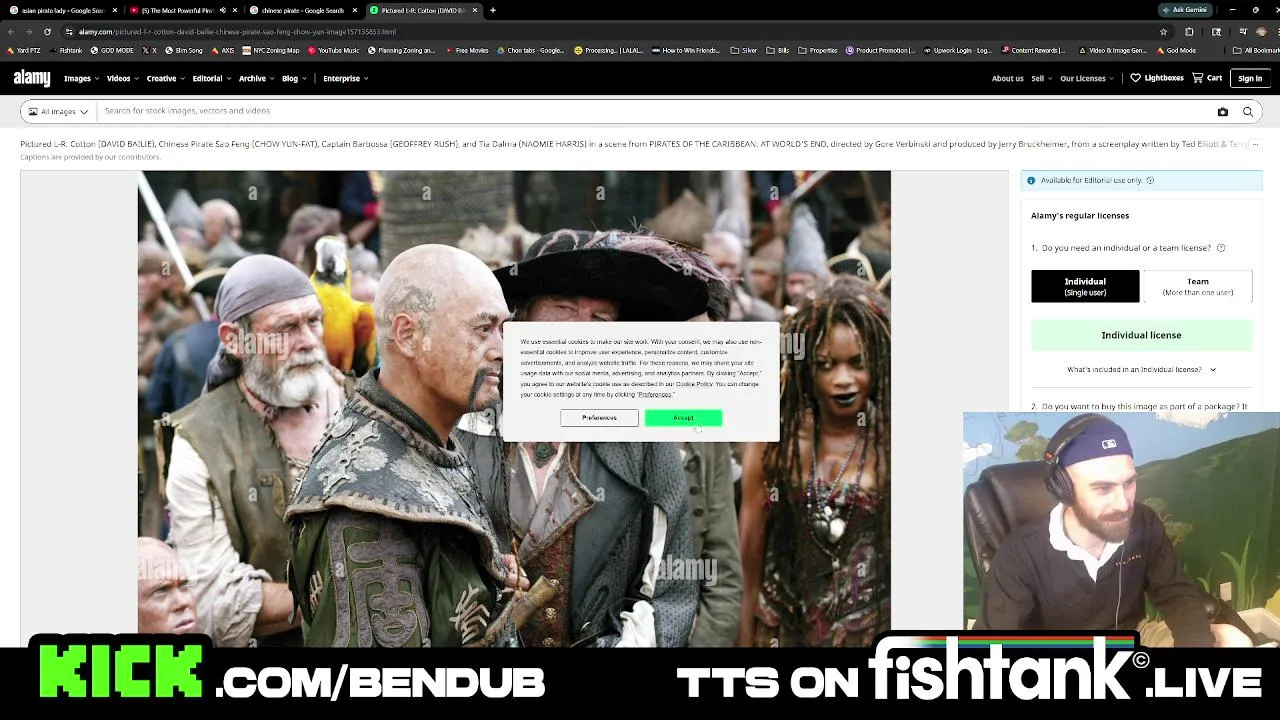This screenshot has height=720, width=1280.
Task: Open the Silver bookmark folder
Action: [x=743, y=50]
